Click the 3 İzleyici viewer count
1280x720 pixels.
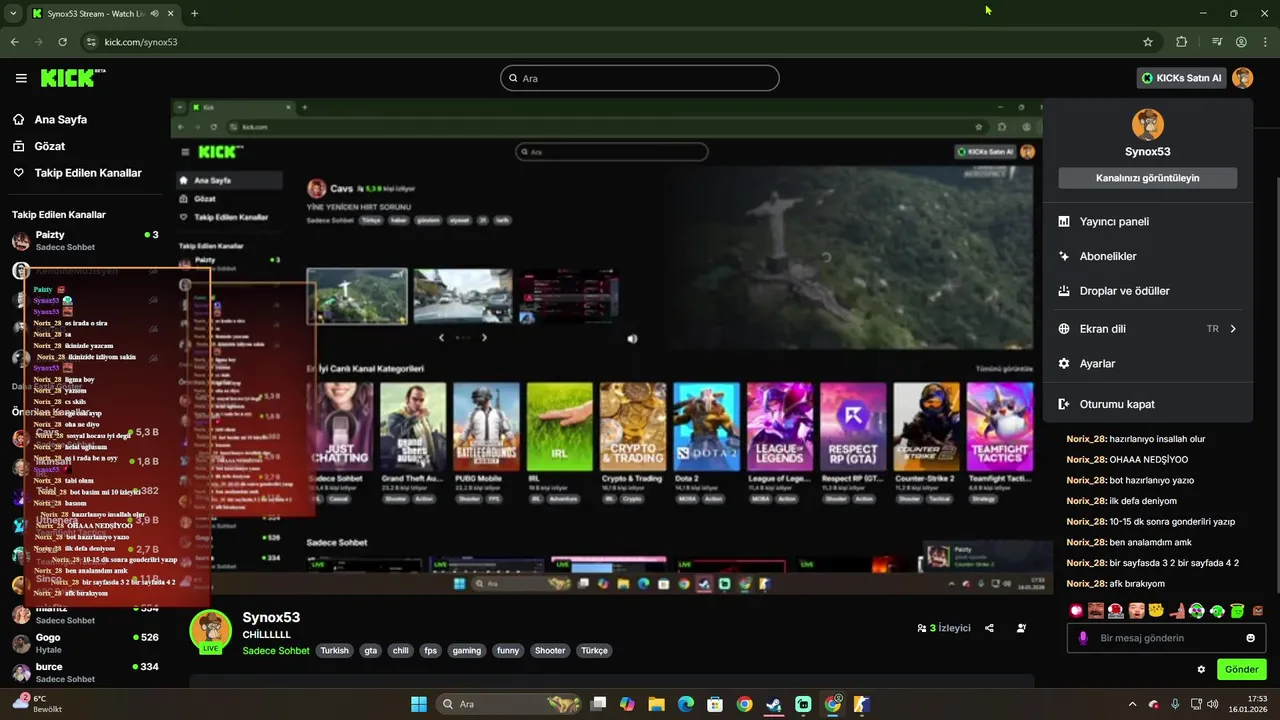pyautogui.click(x=944, y=628)
